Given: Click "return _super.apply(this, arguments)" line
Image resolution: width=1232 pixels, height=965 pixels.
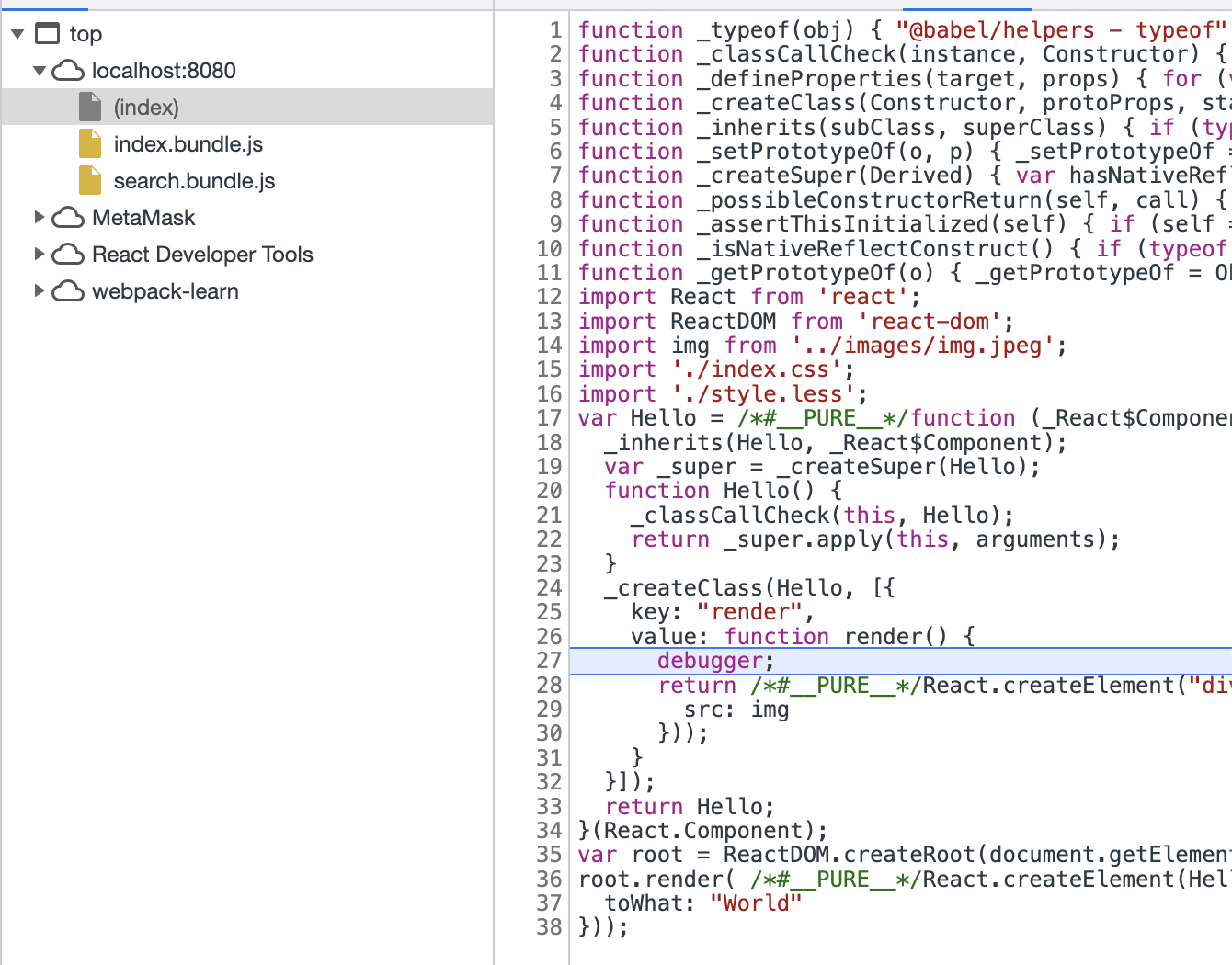Looking at the screenshot, I should (875, 539).
